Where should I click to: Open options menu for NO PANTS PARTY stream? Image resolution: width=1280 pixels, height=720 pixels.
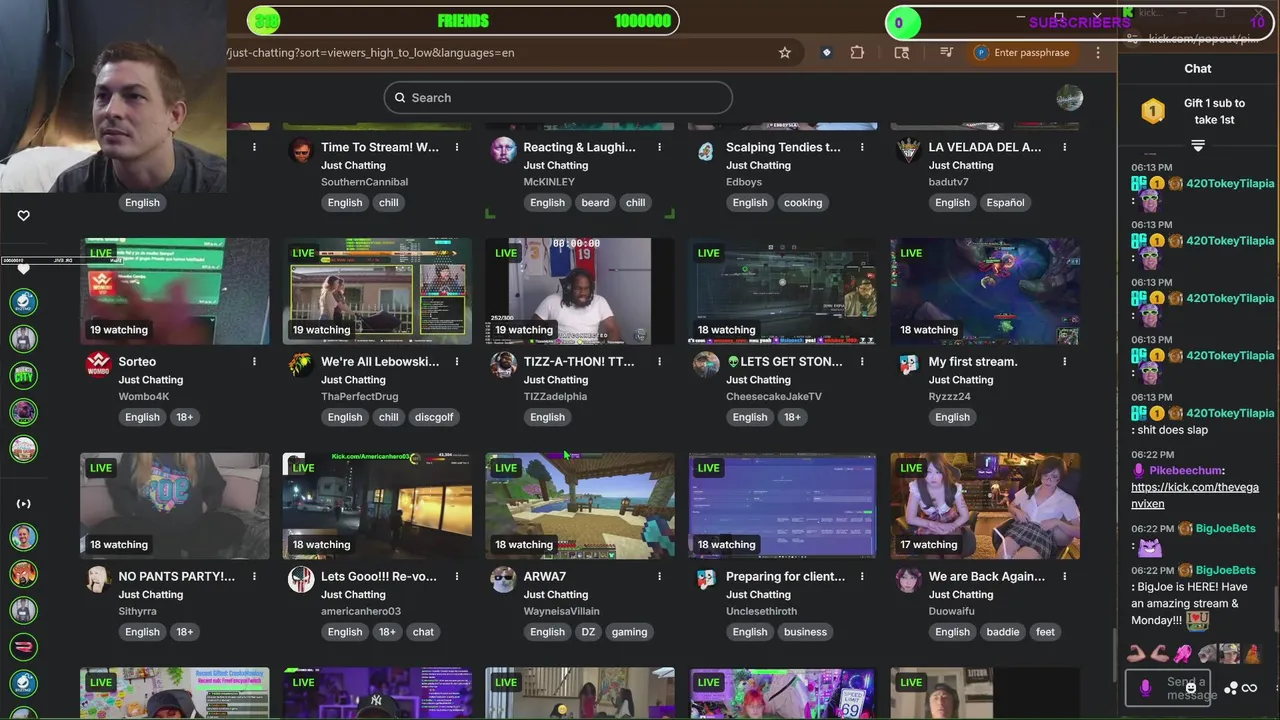tap(254, 577)
